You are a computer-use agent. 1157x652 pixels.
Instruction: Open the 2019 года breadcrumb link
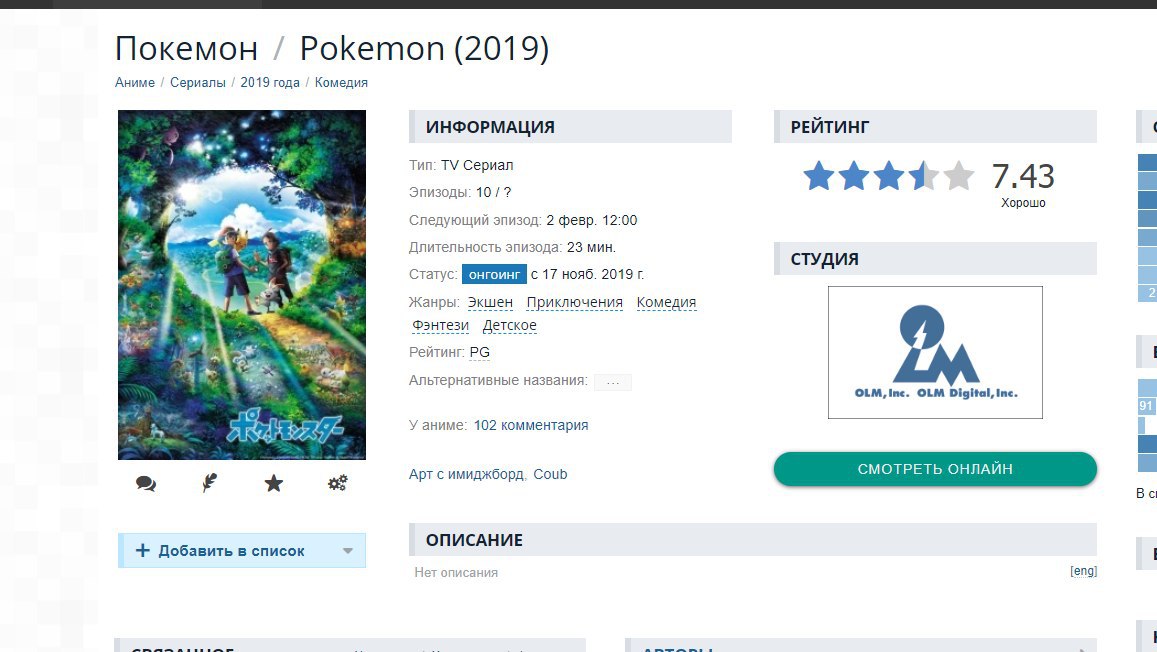[x=270, y=83]
